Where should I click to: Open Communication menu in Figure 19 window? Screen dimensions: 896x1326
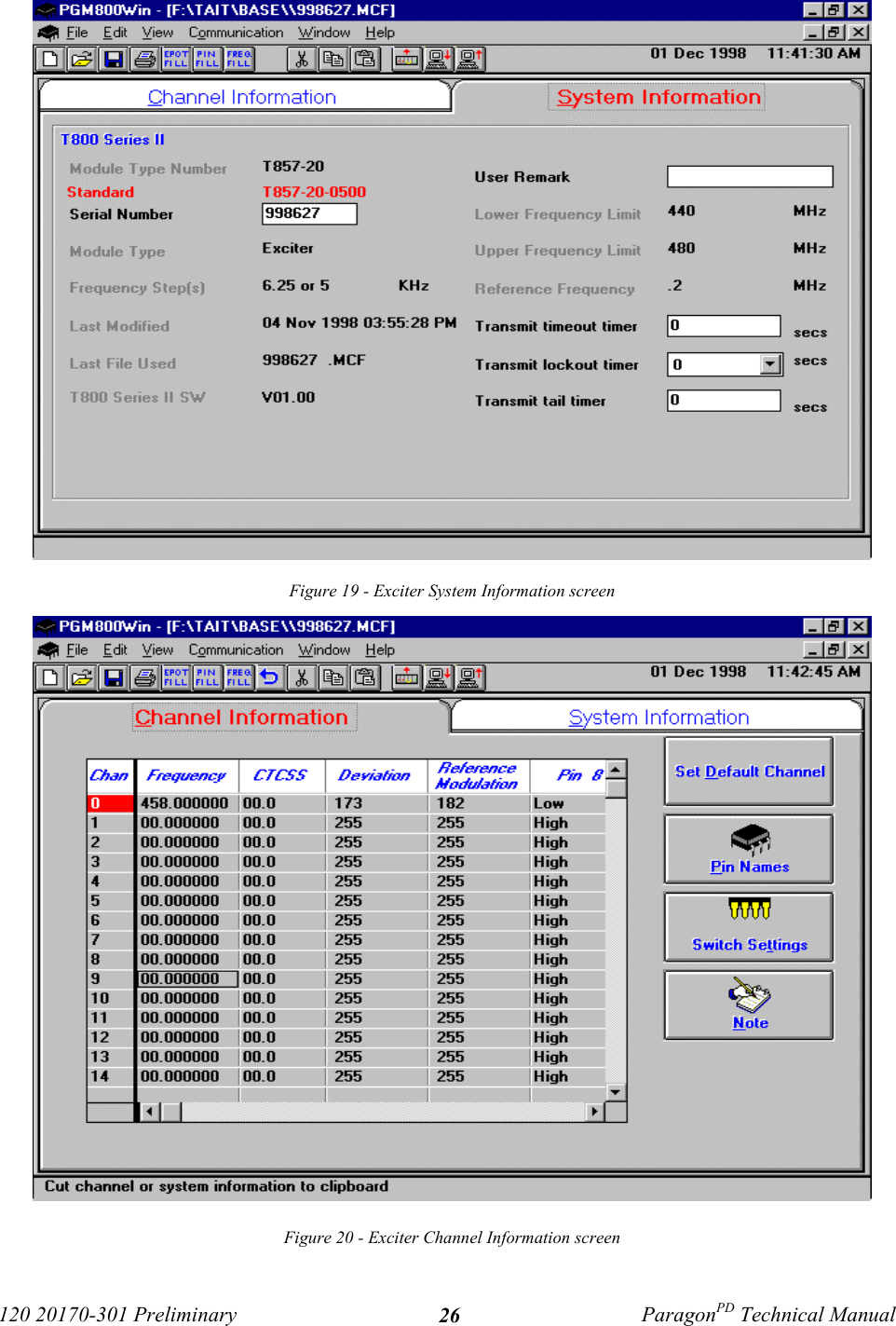(236, 33)
